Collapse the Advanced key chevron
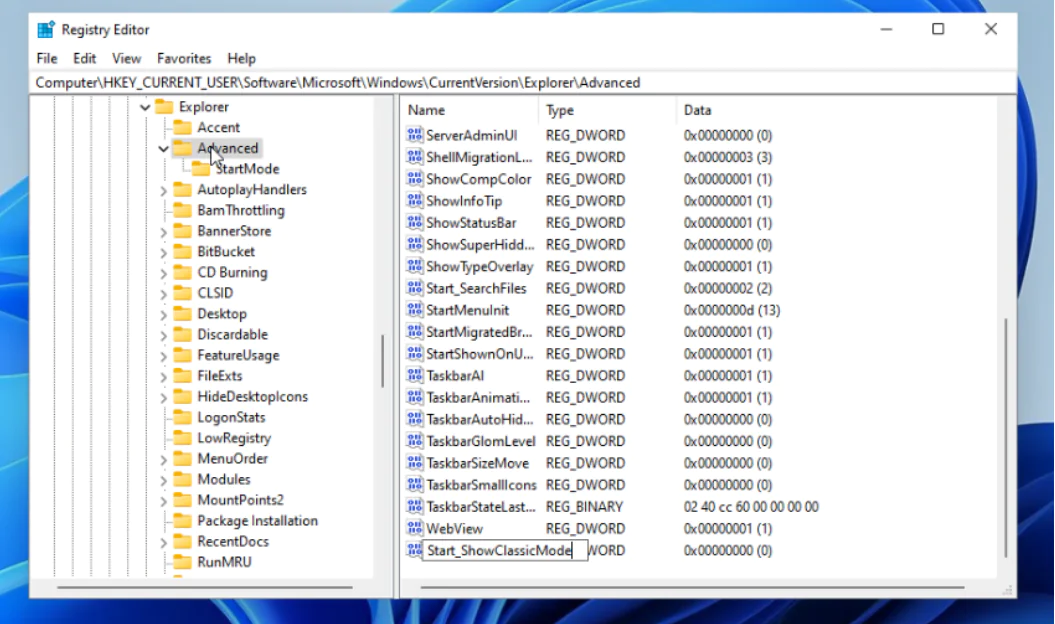Viewport: 1055px width, 624px height. click(x=163, y=147)
